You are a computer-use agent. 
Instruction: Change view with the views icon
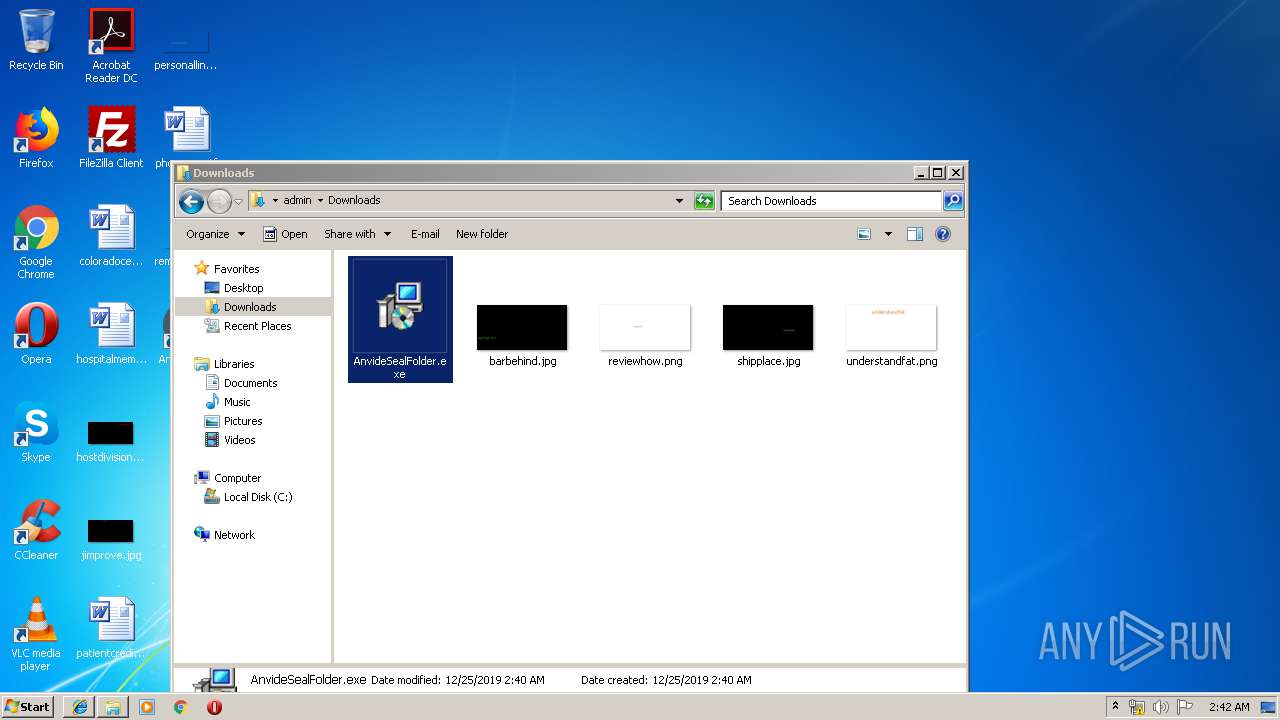864,234
